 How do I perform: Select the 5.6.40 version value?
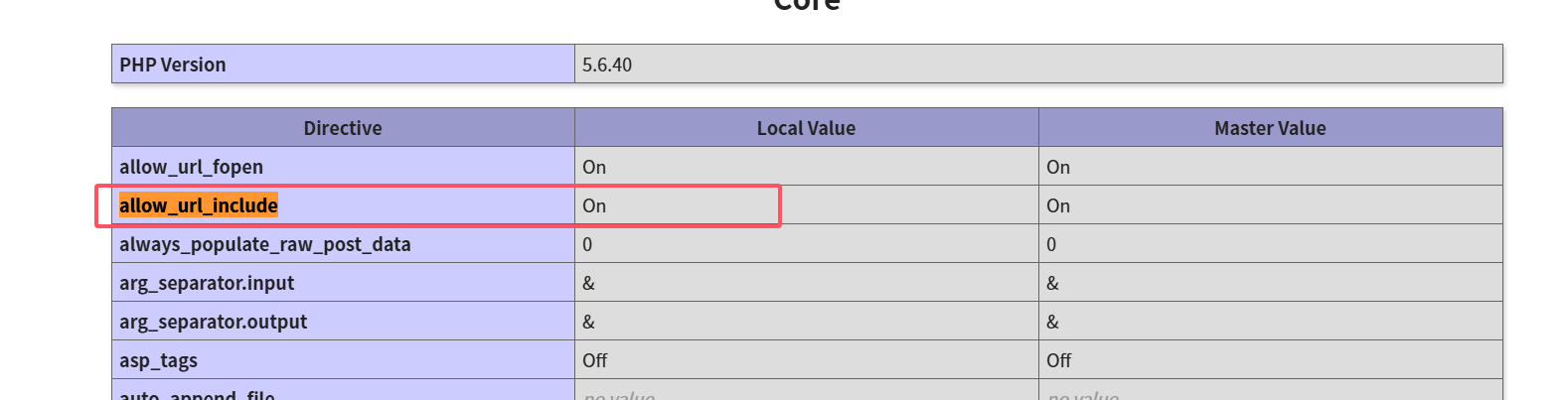[607, 65]
